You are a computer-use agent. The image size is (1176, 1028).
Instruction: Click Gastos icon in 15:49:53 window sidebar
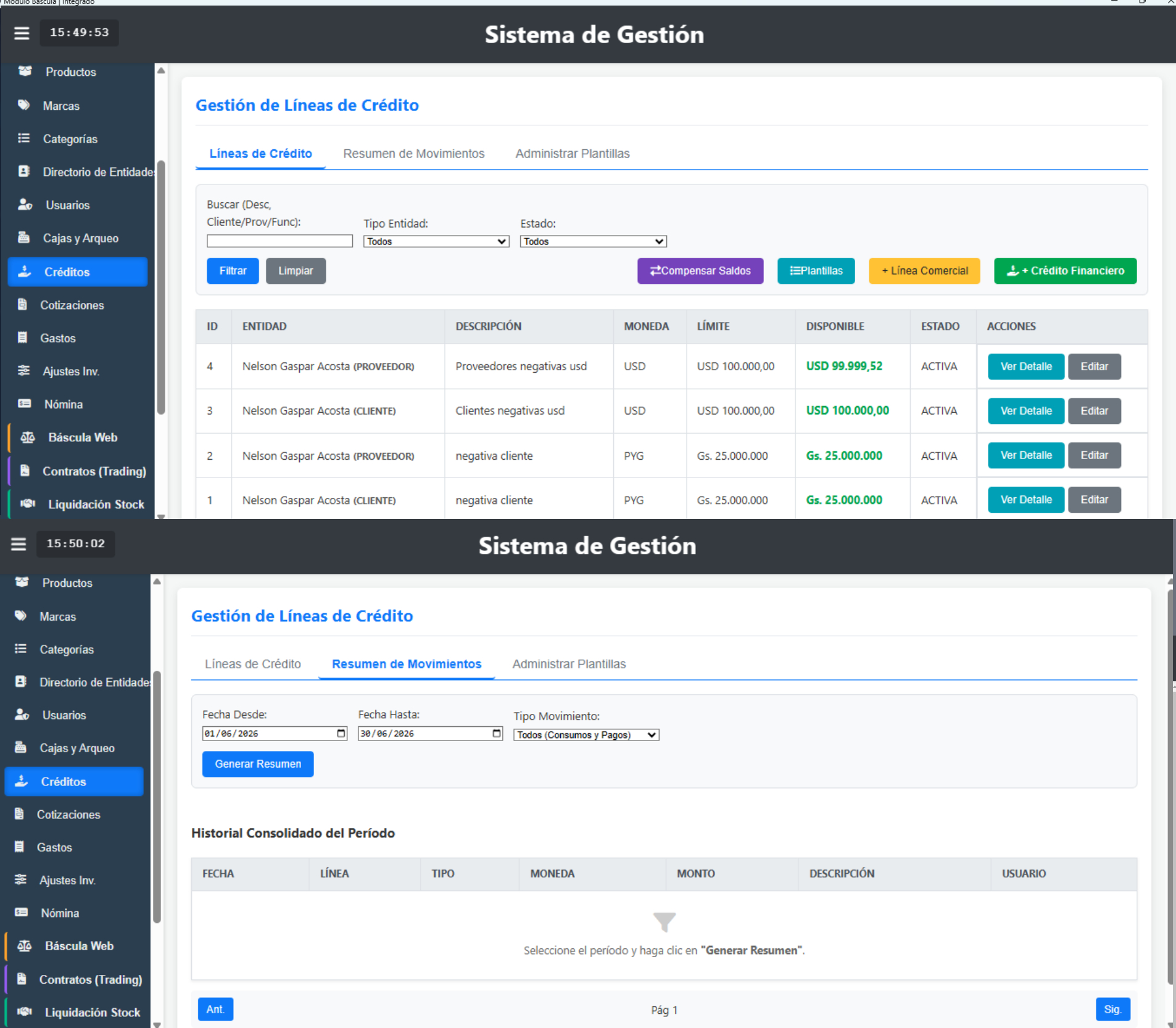pos(22,338)
